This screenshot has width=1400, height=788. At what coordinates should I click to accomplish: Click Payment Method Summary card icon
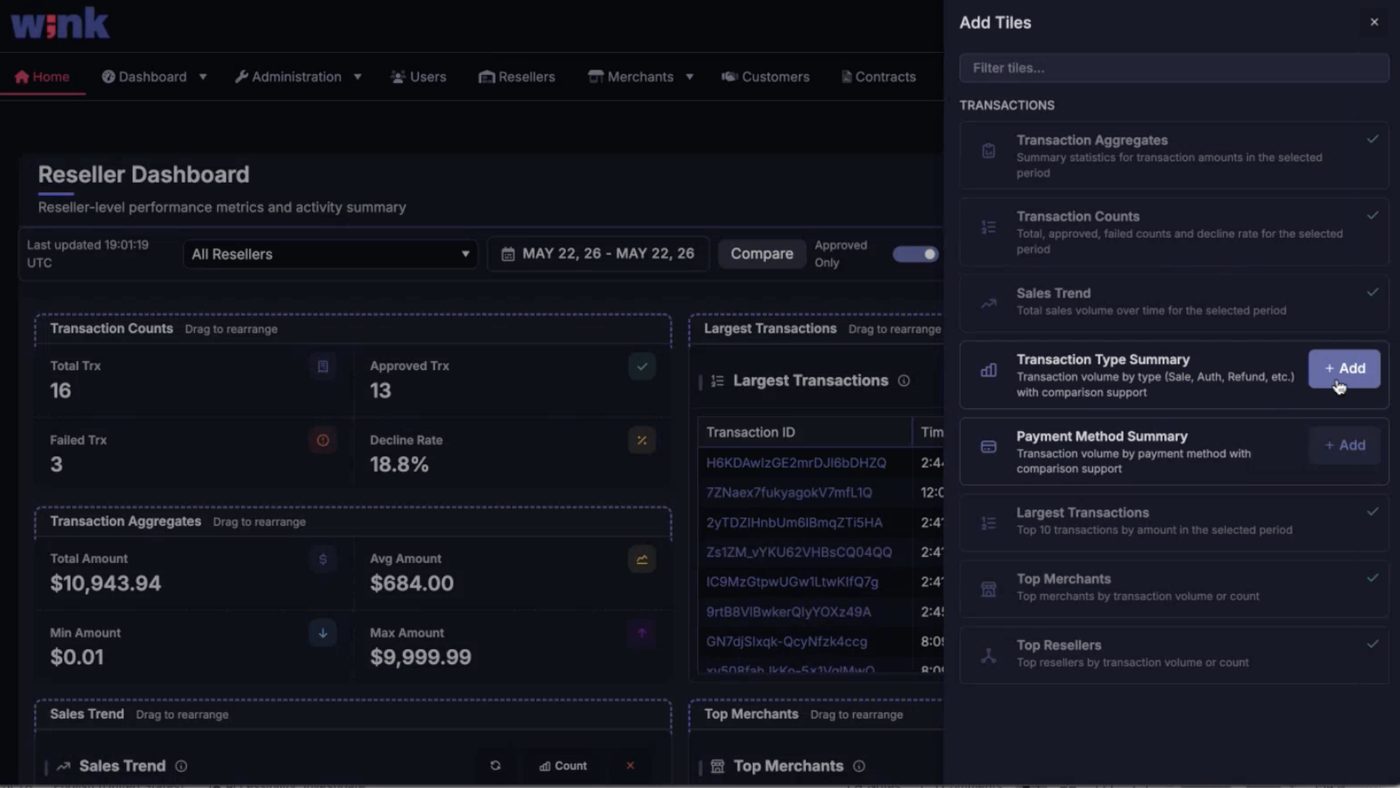click(988, 447)
